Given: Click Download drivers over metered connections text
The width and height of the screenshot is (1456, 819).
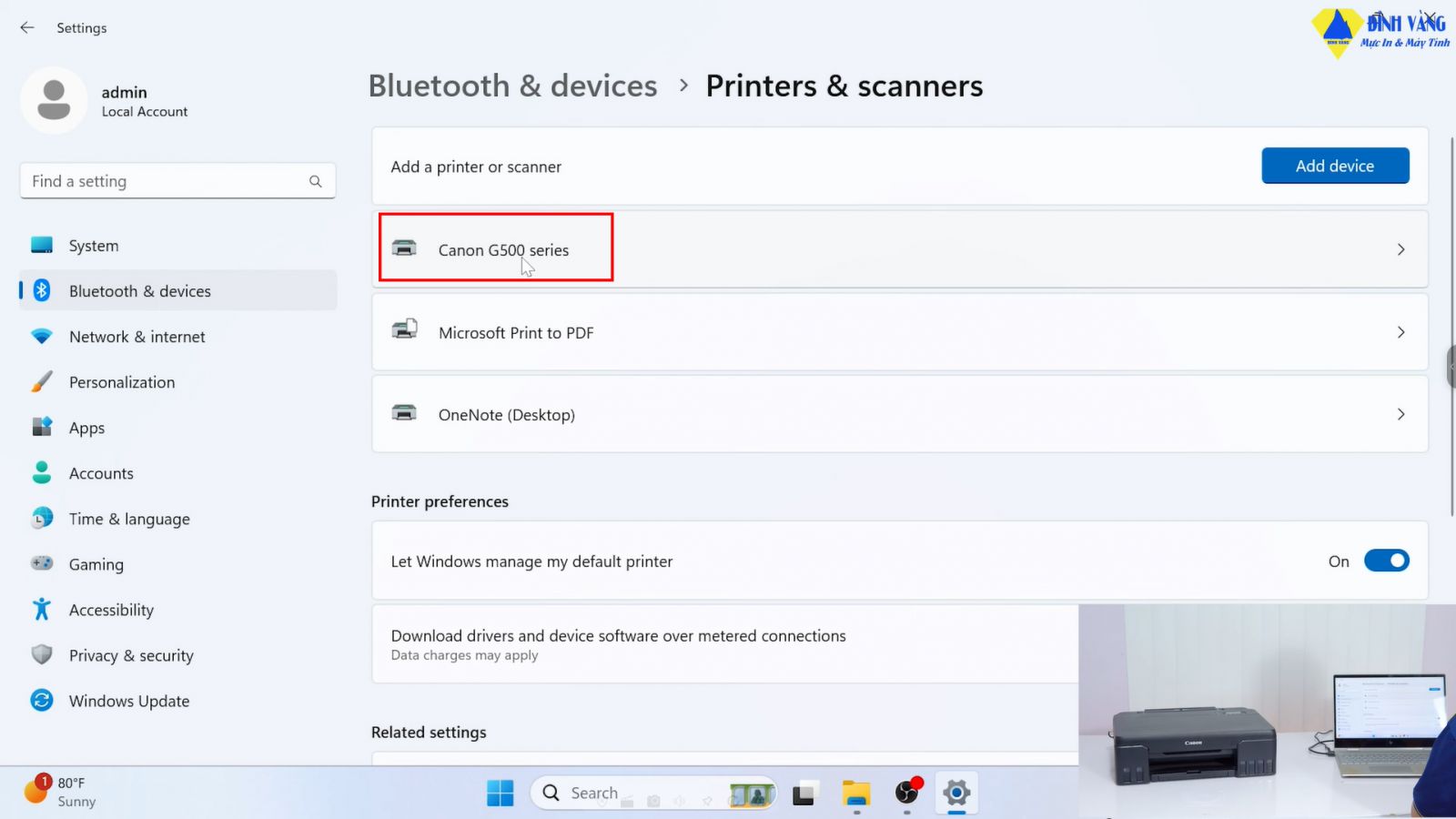Looking at the screenshot, I should pyautogui.click(x=619, y=636).
